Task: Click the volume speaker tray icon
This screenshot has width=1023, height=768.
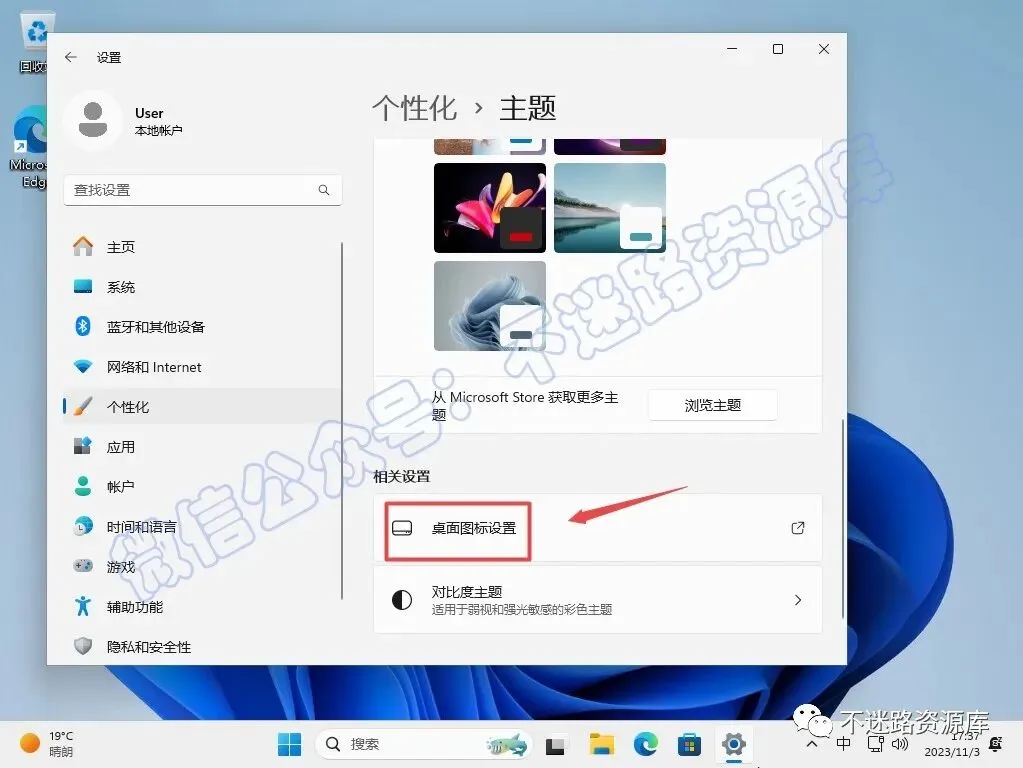Action: (x=900, y=744)
